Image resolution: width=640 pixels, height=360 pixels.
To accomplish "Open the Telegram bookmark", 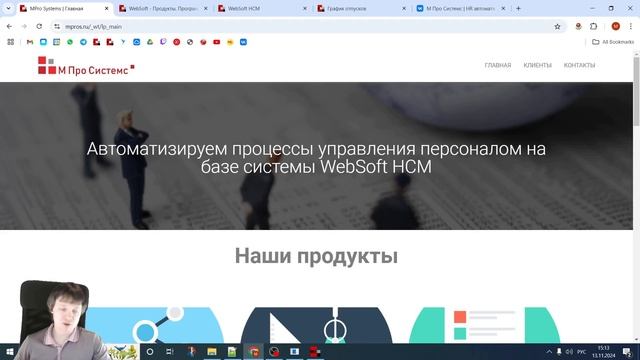I will 83,42.
